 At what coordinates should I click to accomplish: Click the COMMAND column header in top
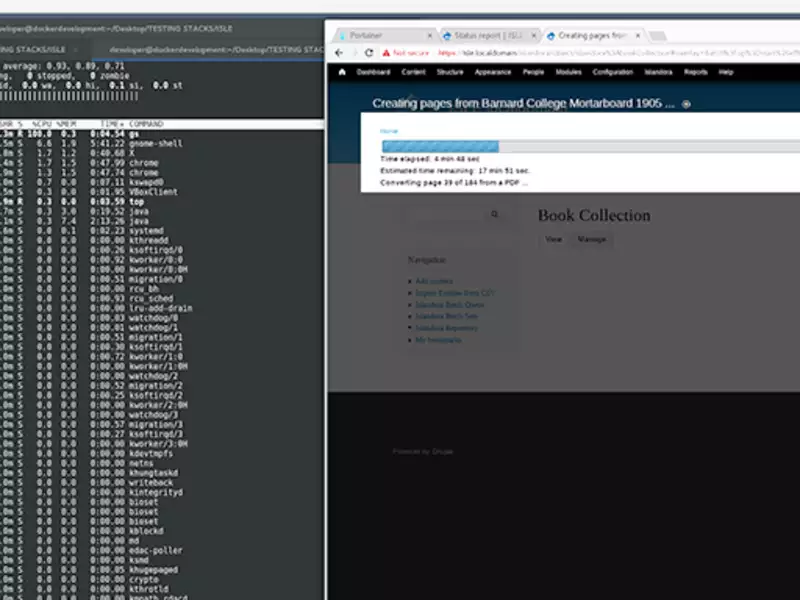tap(146, 124)
